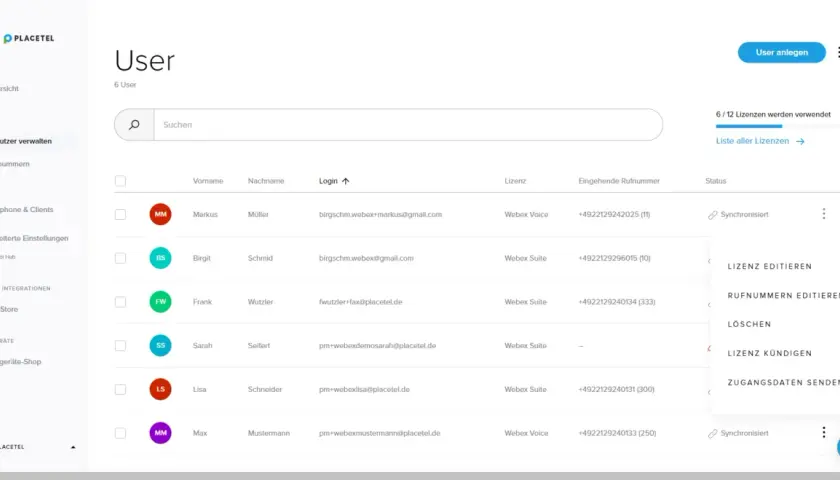This screenshot has height=480, width=840.
Task: Click number +4922129242025 (11)
Action: click(x=614, y=214)
